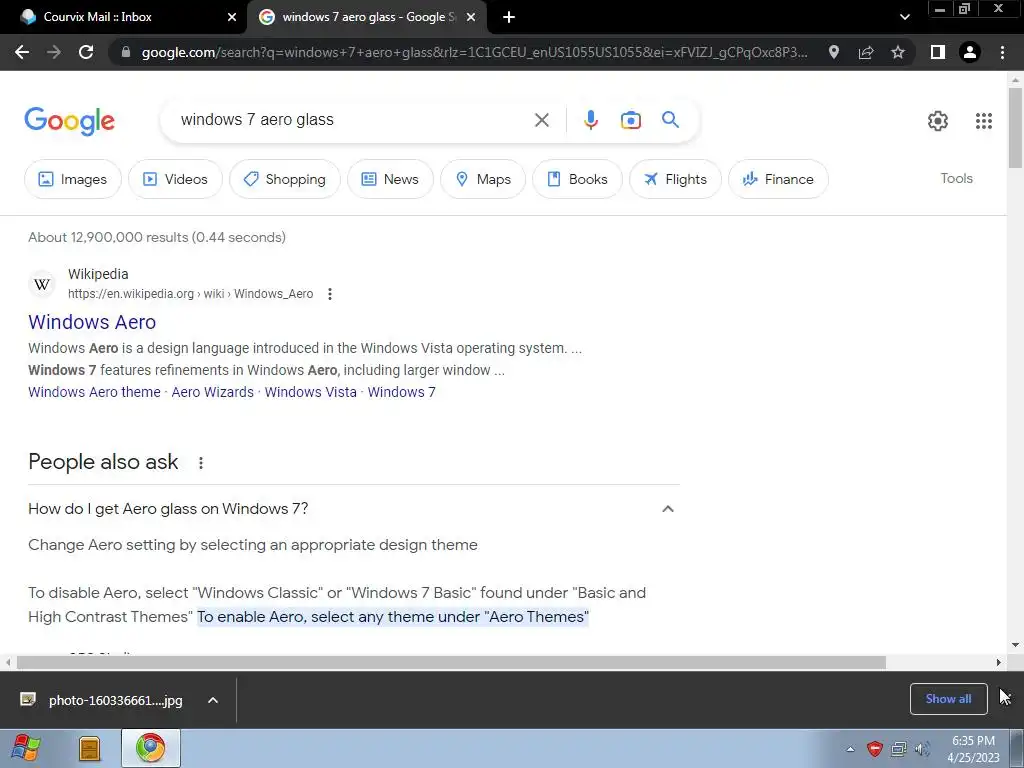Click the Wikipedia W favicon

point(42,284)
